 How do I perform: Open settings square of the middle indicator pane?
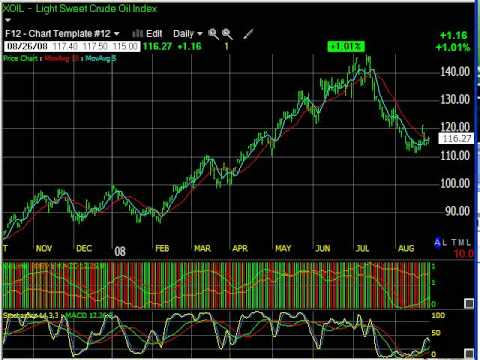click(469, 303)
